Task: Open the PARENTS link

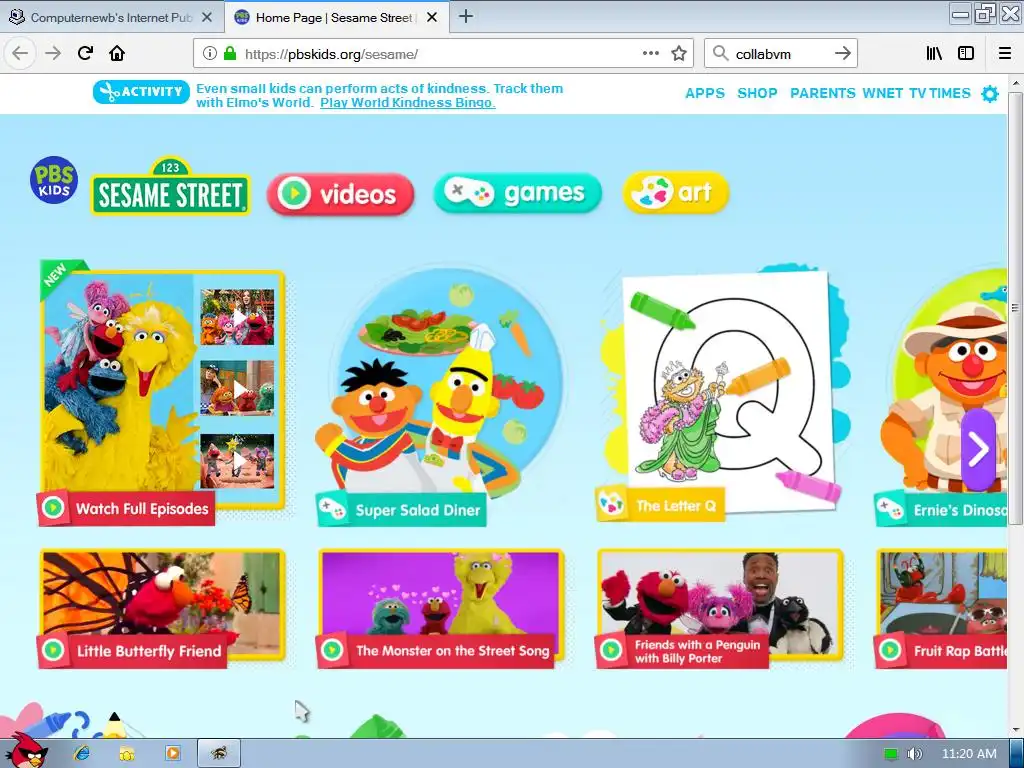Action: [823, 93]
